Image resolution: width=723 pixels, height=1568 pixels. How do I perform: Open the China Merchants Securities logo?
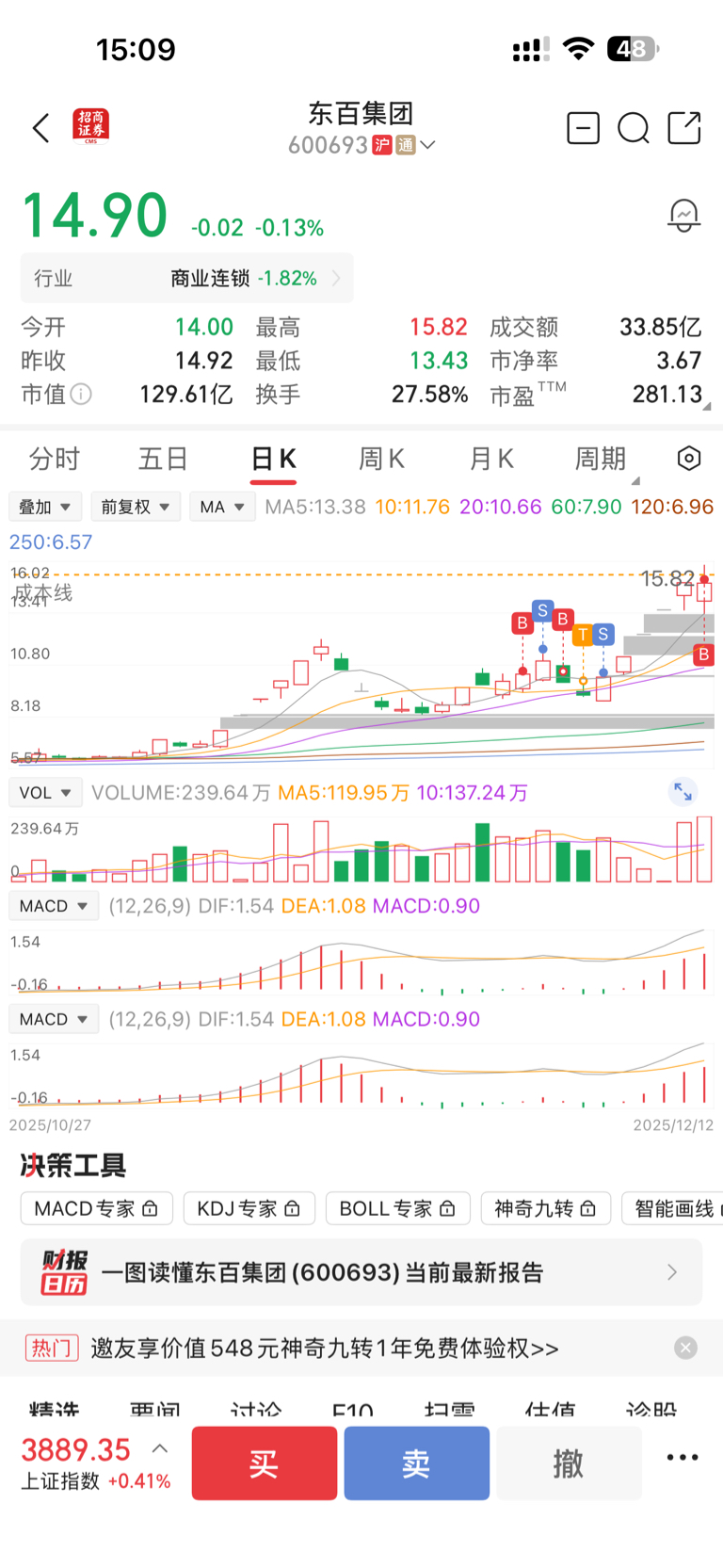click(91, 126)
